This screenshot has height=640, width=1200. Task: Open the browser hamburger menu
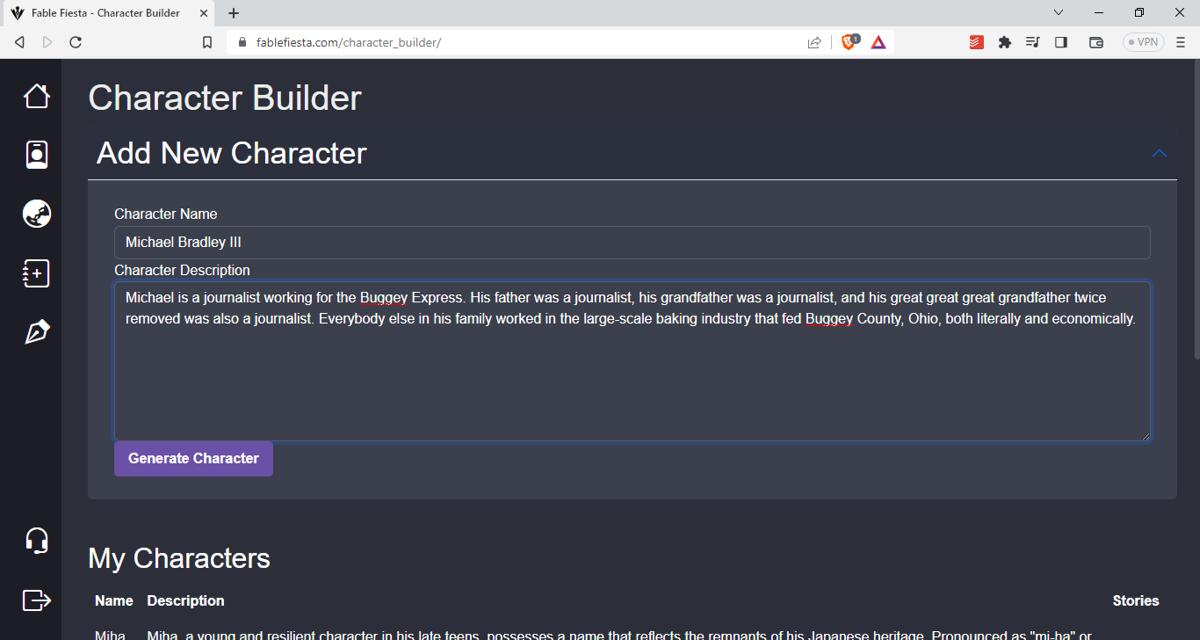(1181, 42)
